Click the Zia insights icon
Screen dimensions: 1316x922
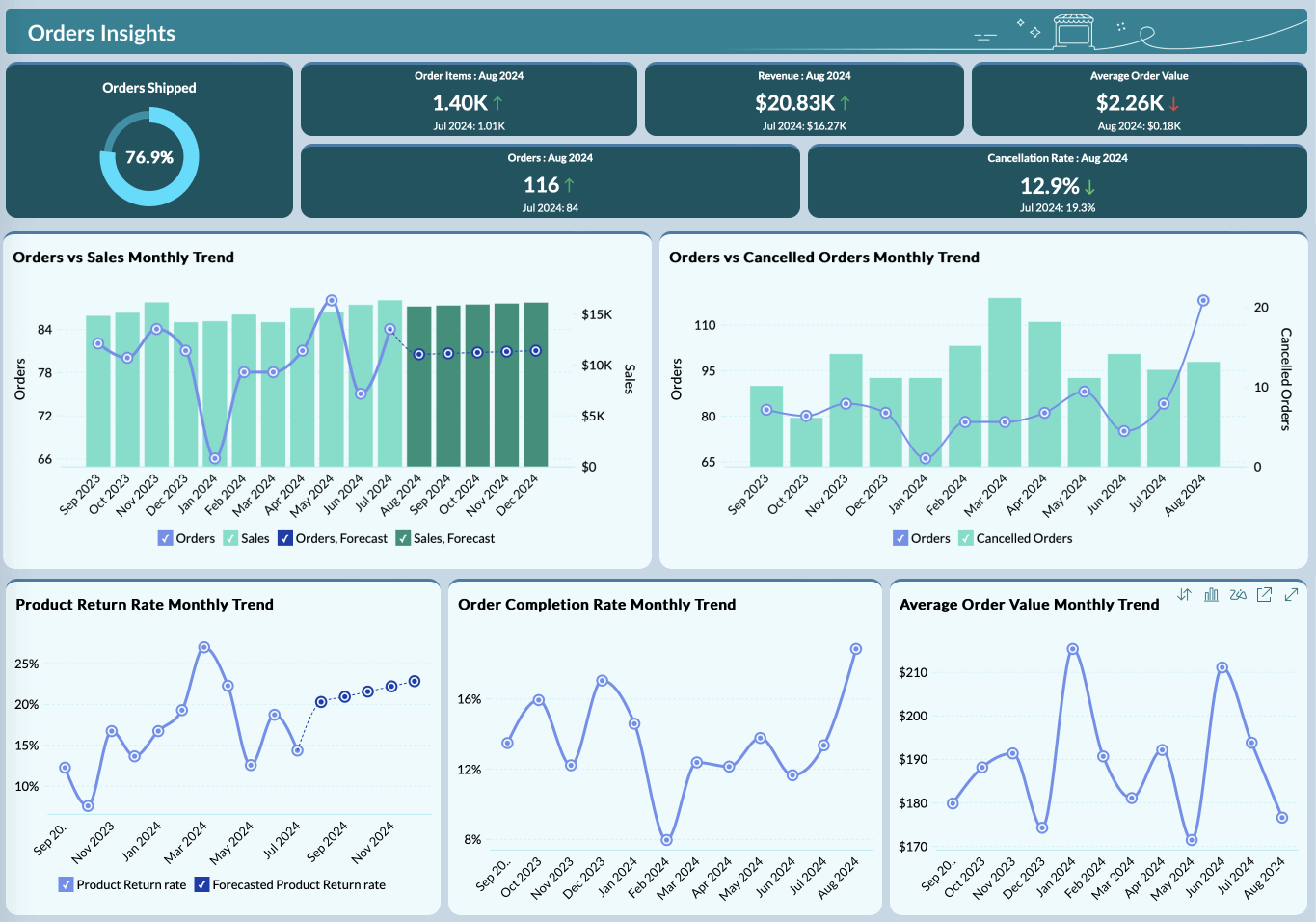pos(1238,595)
